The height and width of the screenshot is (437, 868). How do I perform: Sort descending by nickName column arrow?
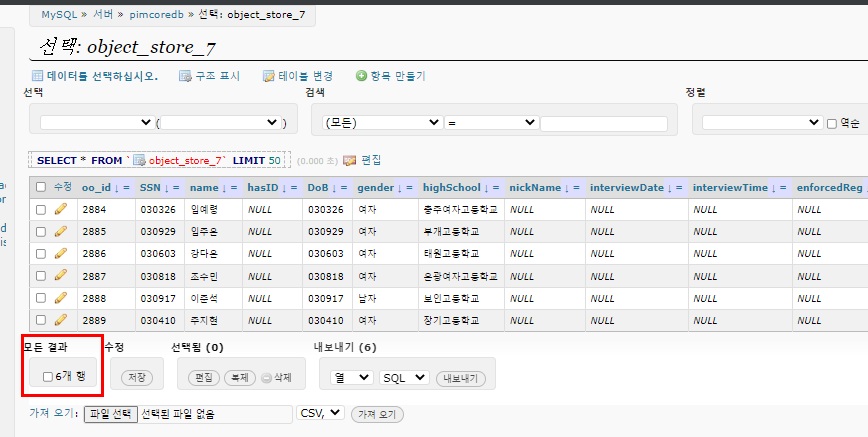567,188
